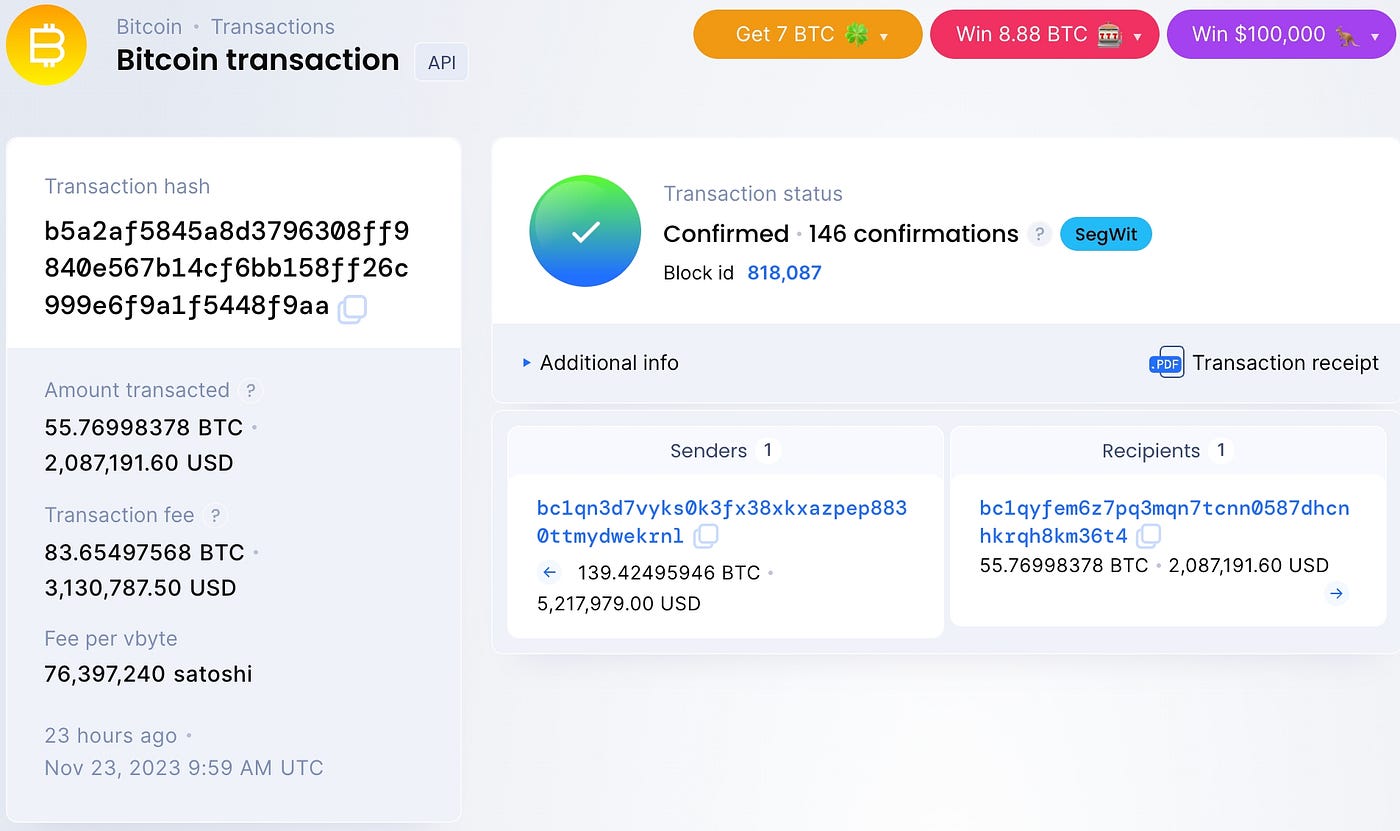Click the right arrow icon in Recipients card
This screenshot has height=831, width=1400.
click(x=1336, y=594)
